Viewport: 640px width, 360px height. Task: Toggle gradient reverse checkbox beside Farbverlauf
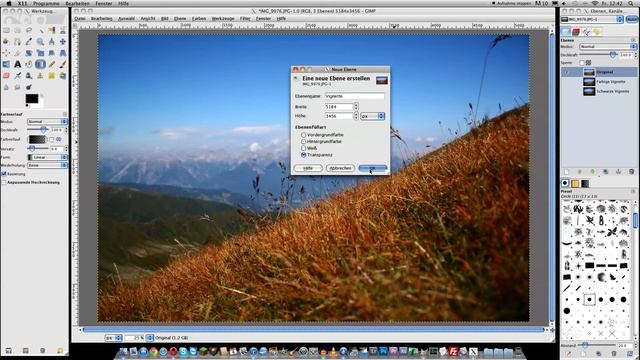tap(52, 139)
